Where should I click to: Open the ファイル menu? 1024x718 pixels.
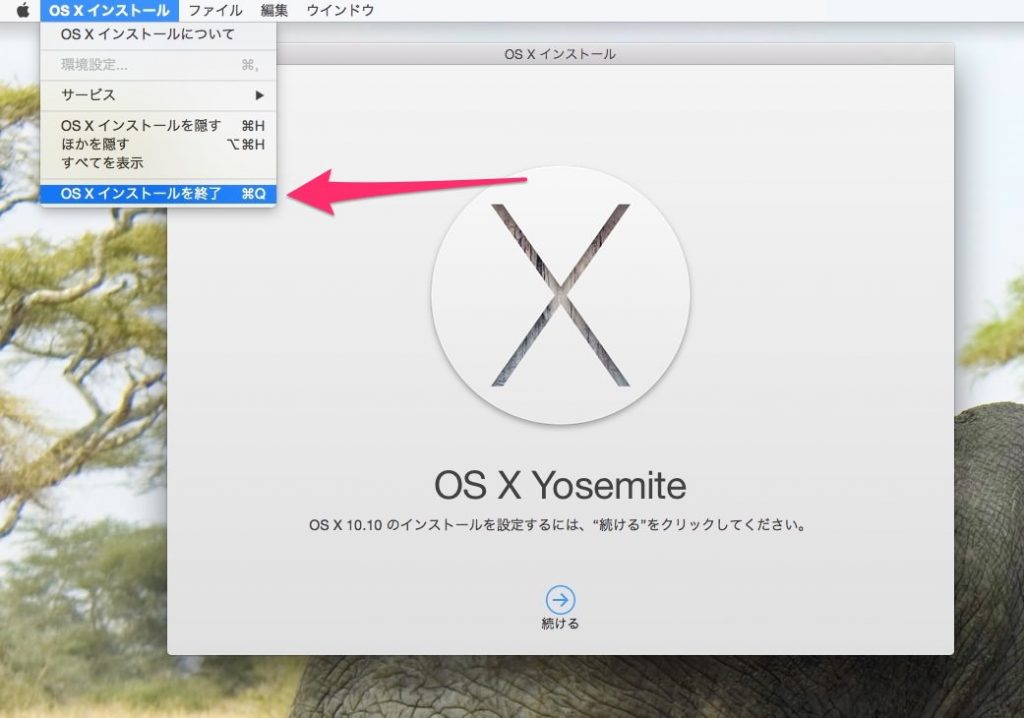point(216,10)
